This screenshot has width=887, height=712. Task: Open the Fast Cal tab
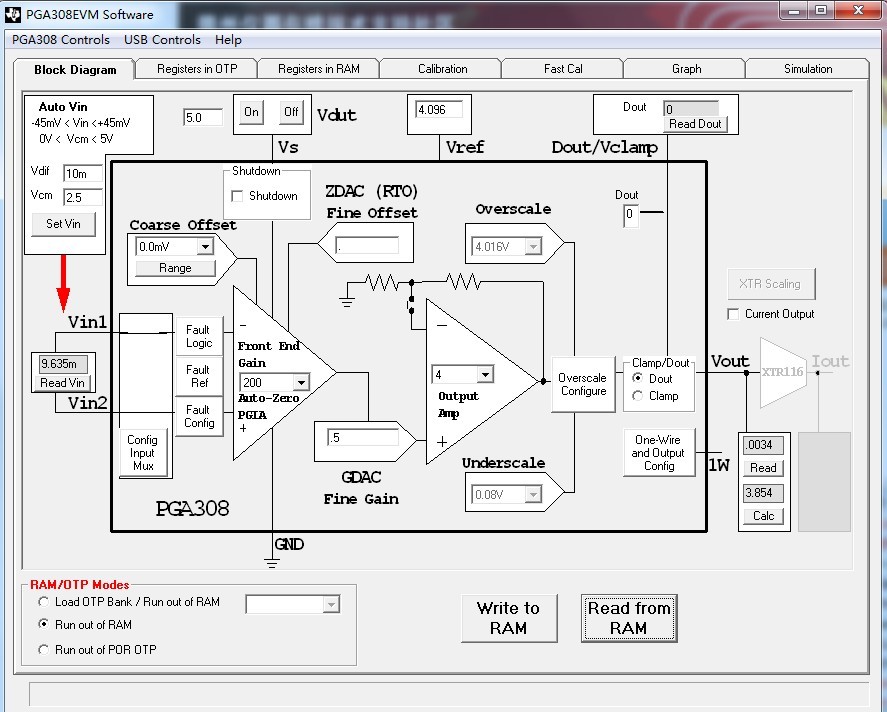(x=563, y=69)
